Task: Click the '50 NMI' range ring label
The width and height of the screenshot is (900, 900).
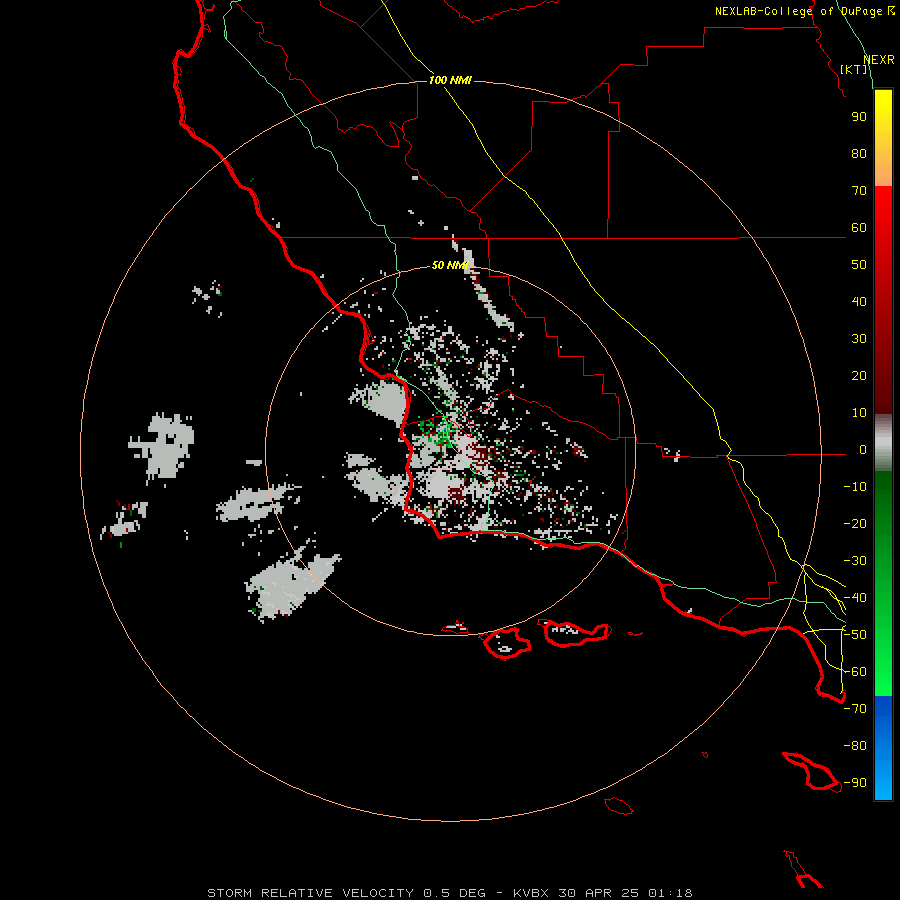Action: coord(450,265)
